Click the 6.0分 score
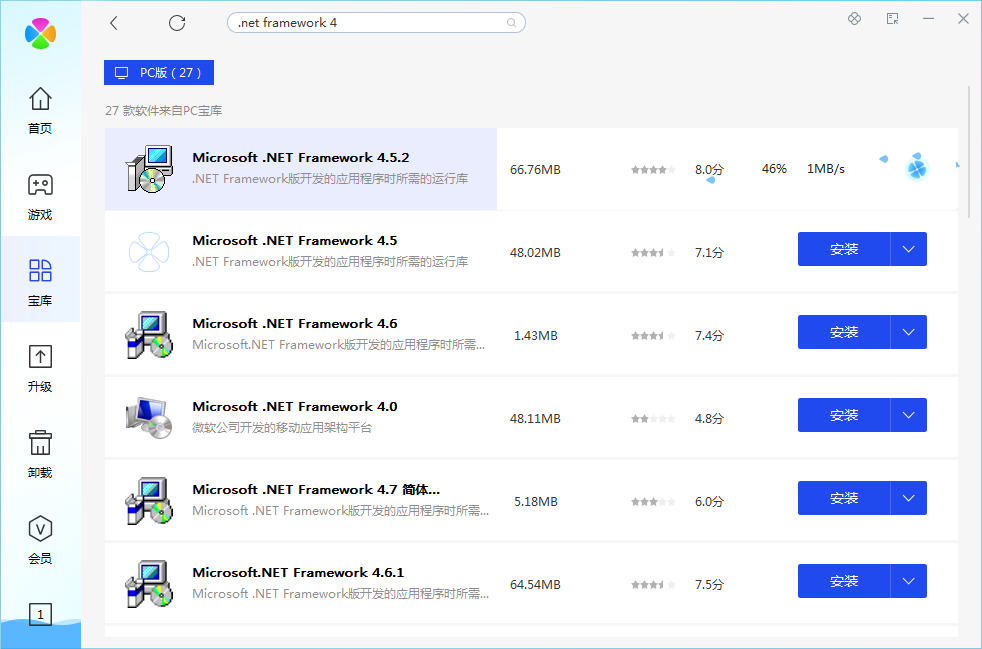Screen dimensions: 982x649 click(709, 502)
